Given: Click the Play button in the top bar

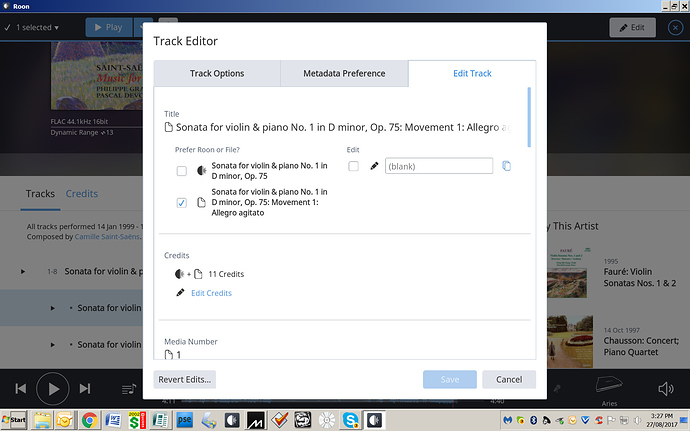Looking at the screenshot, I should (x=109, y=27).
